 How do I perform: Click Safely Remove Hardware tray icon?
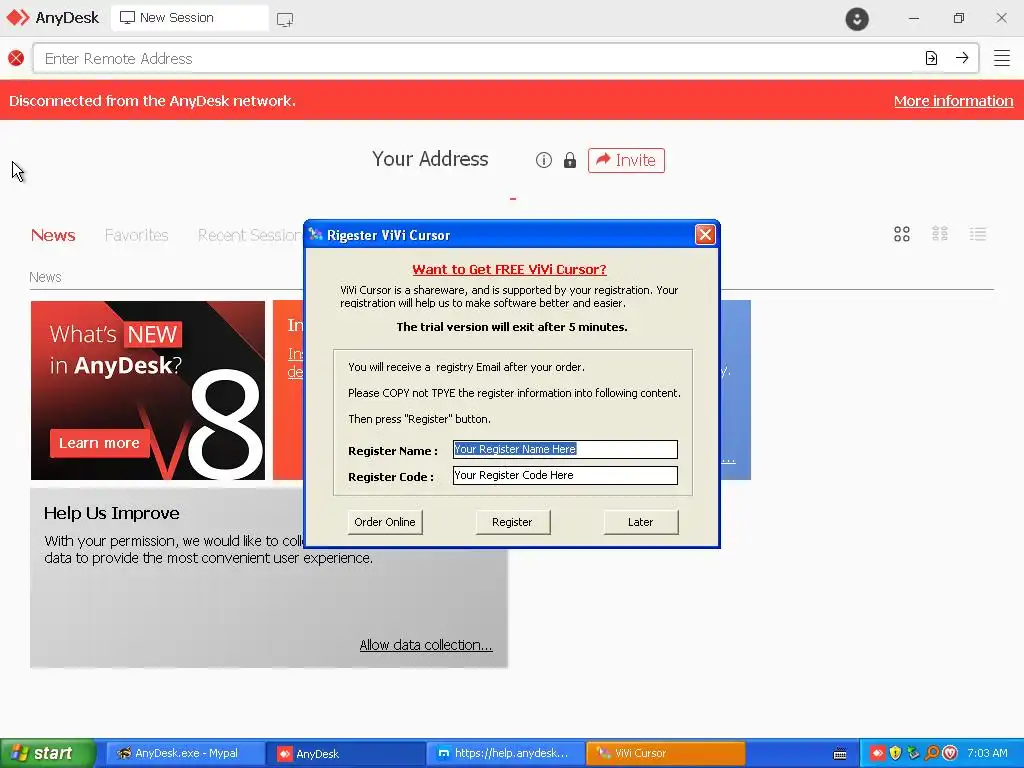coord(913,753)
